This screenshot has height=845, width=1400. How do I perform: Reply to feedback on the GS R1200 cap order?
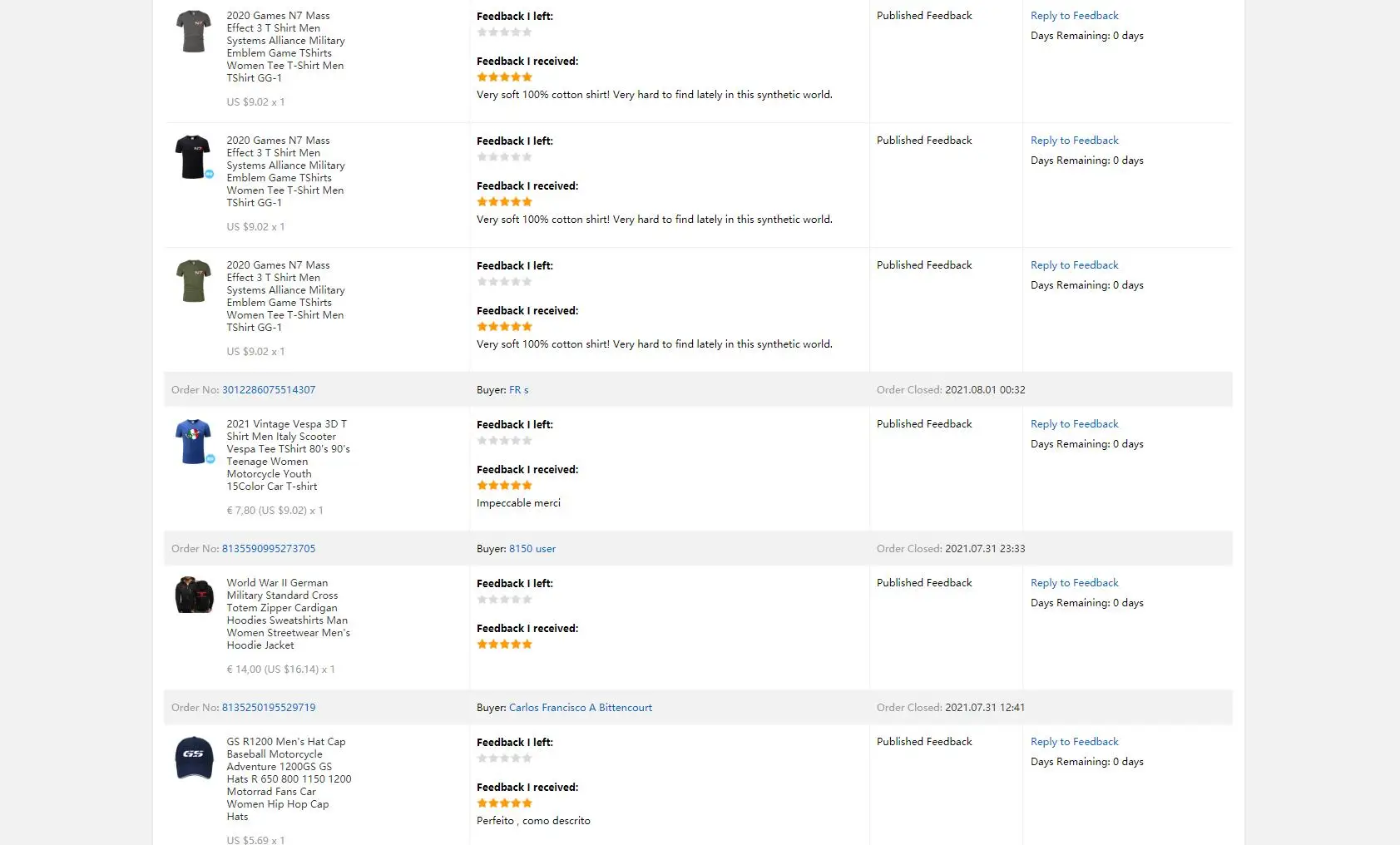(x=1074, y=742)
